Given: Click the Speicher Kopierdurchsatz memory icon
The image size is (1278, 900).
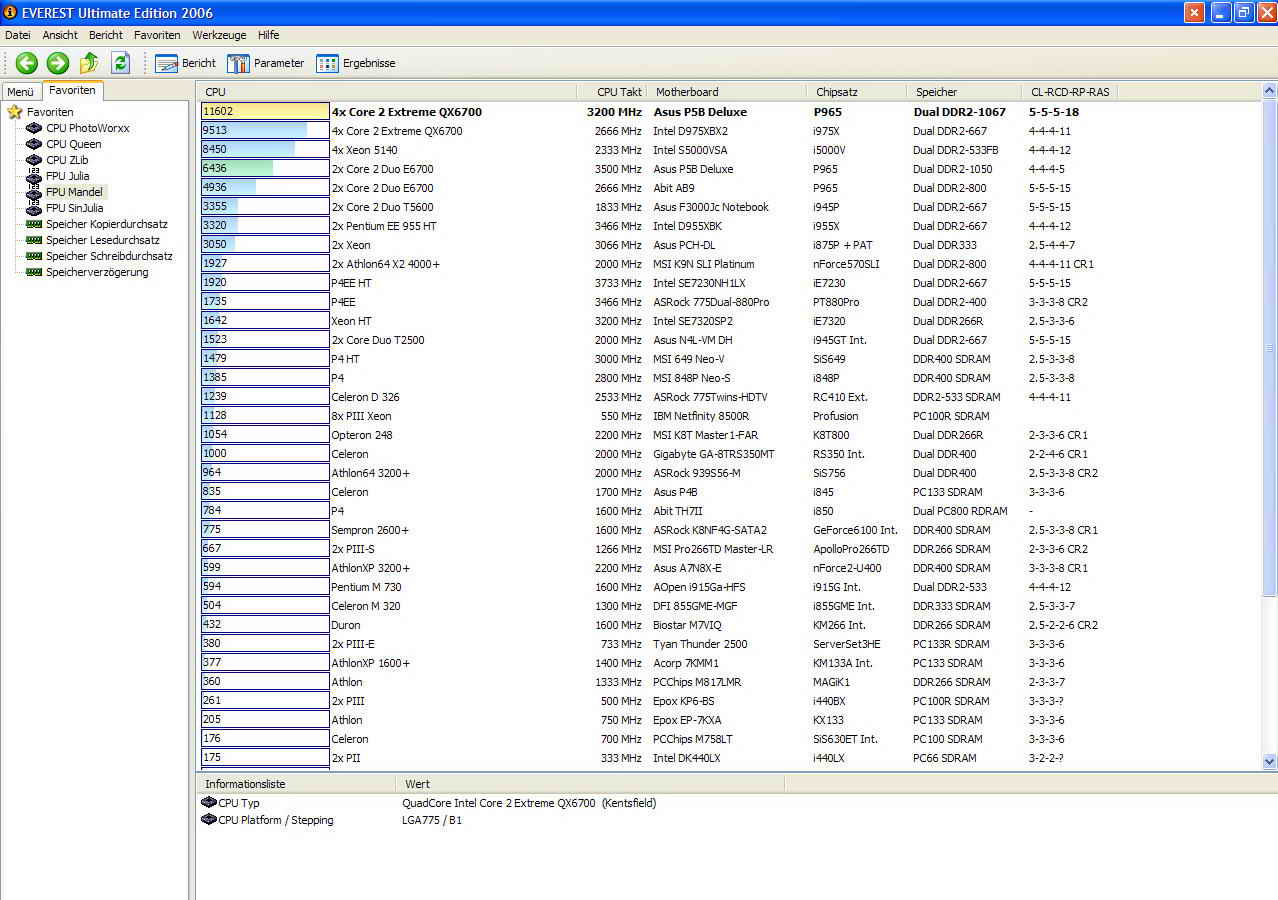Looking at the screenshot, I should (x=34, y=224).
